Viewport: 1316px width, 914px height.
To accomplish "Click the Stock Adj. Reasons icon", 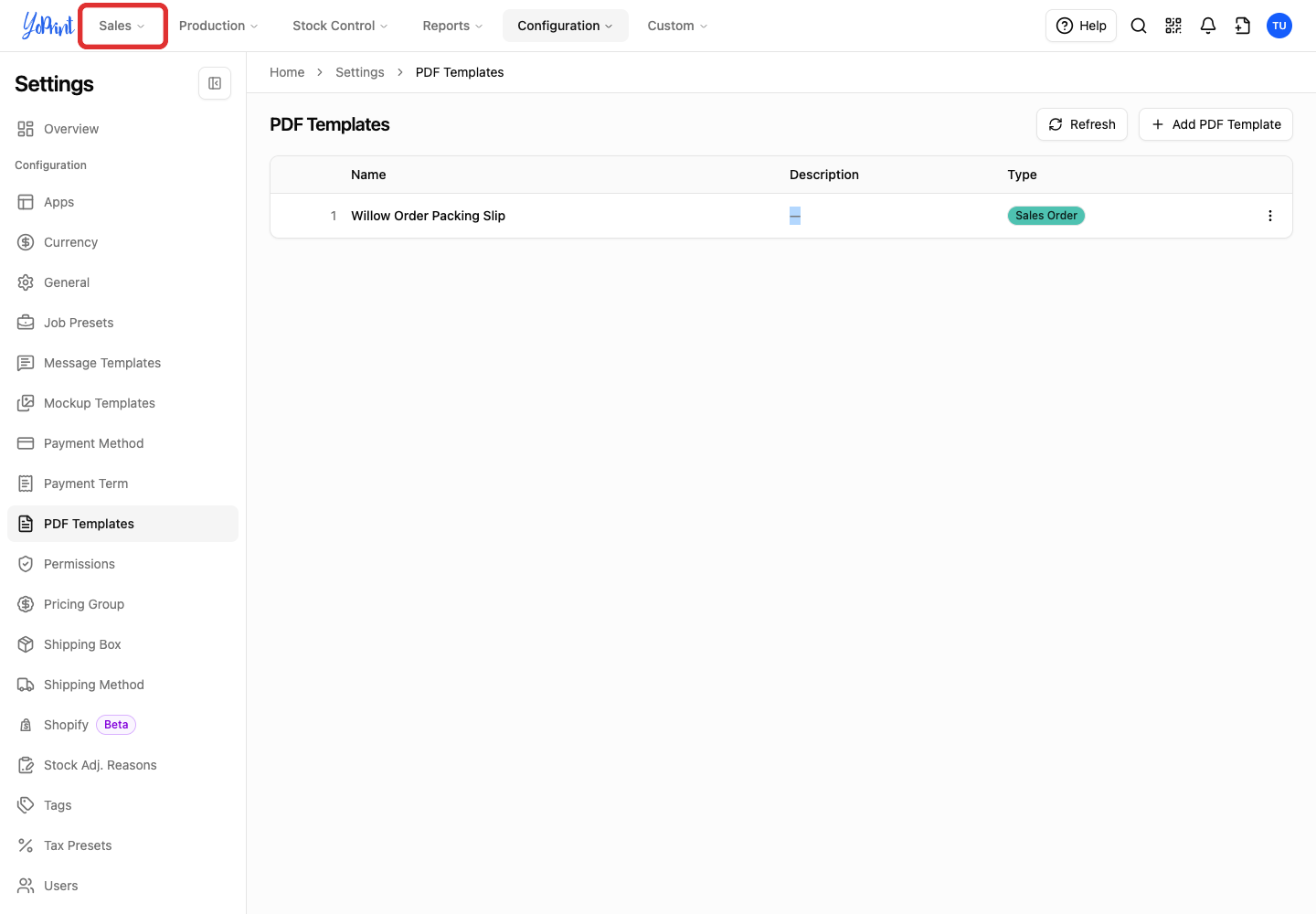I will coord(26,765).
